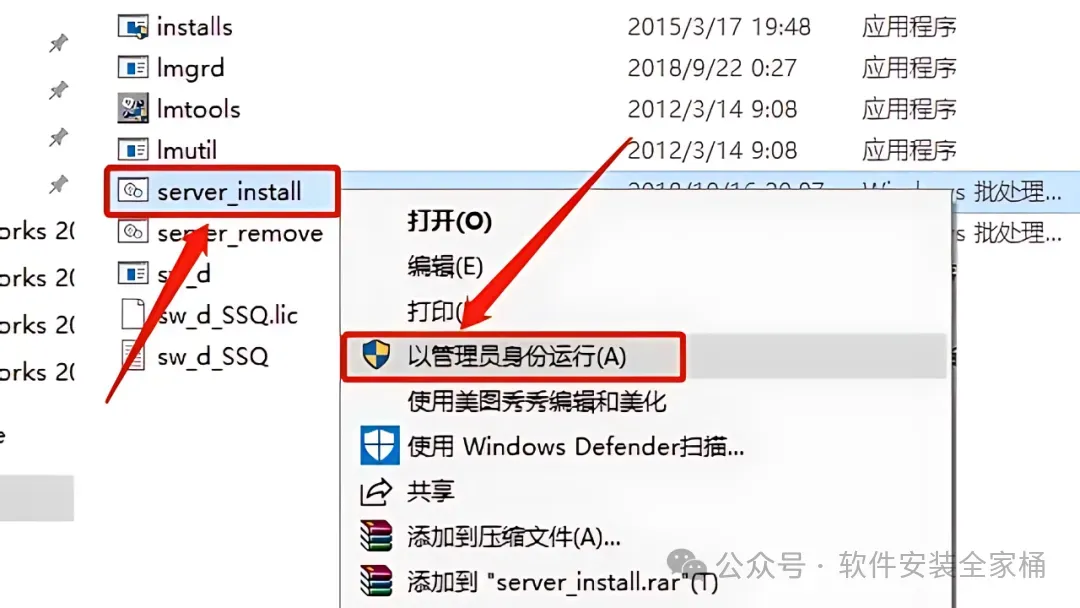Add to archive (添加到压缩文件) option
Screen dimensions: 1080x608
tap(514, 536)
